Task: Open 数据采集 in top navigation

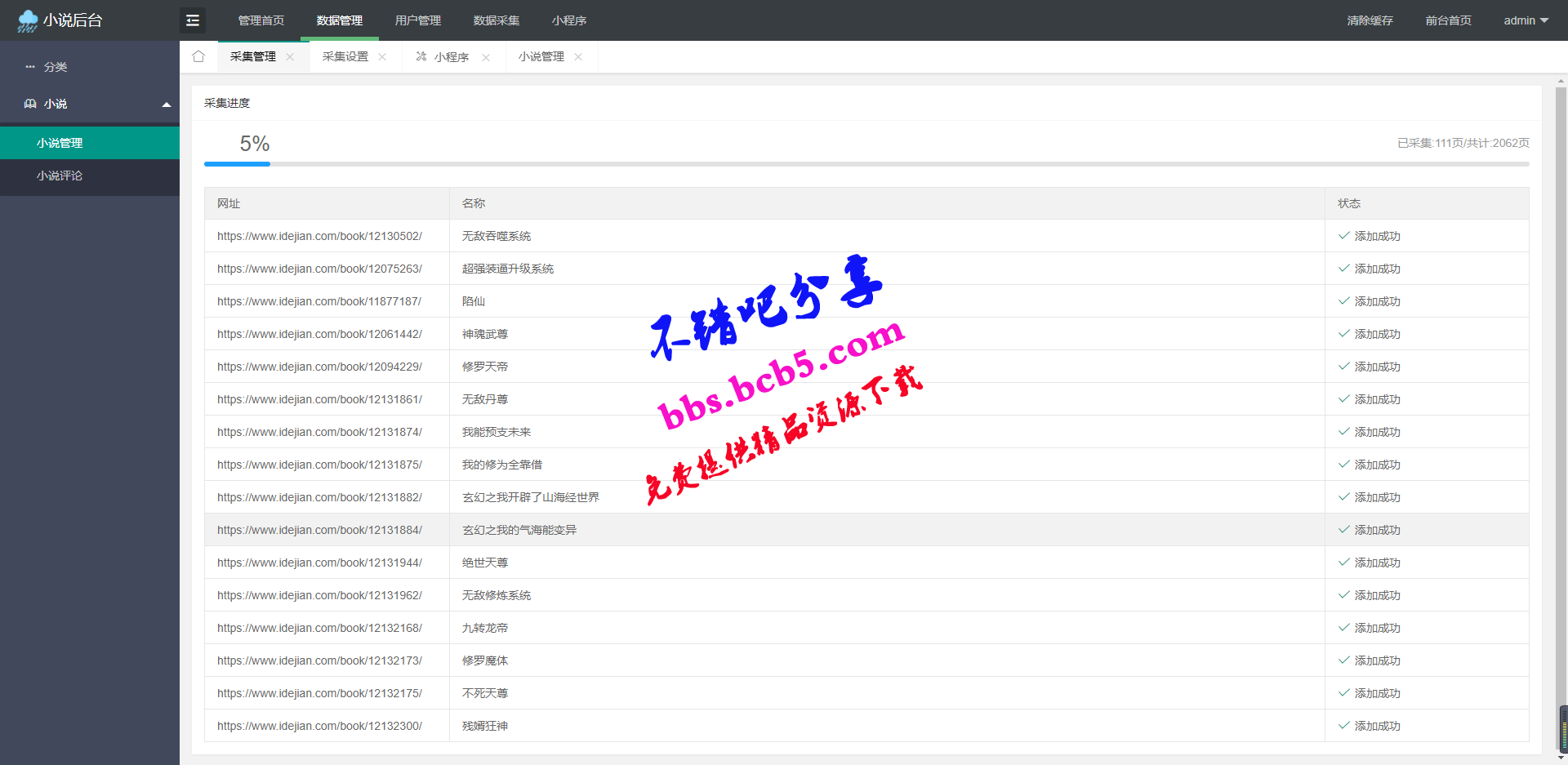Action: (496, 20)
